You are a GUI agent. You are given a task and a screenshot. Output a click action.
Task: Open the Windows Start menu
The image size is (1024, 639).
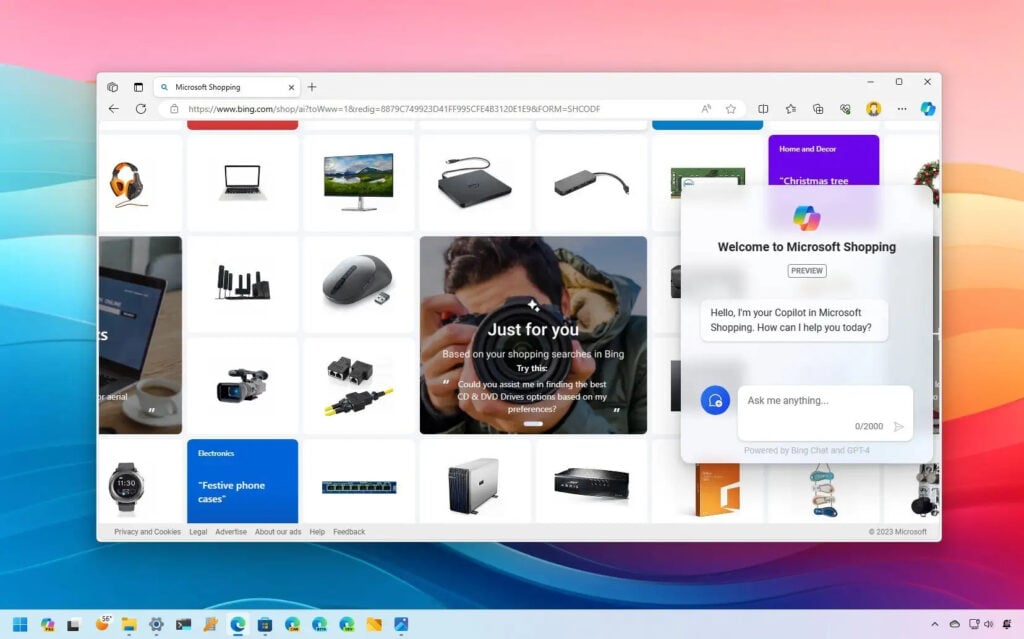[x=20, y=625]
